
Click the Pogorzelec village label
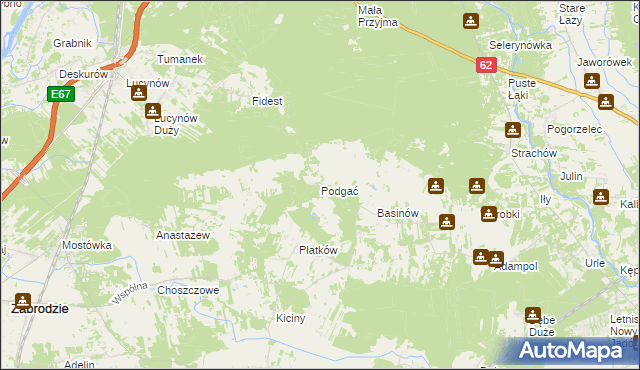pos(574,129)
